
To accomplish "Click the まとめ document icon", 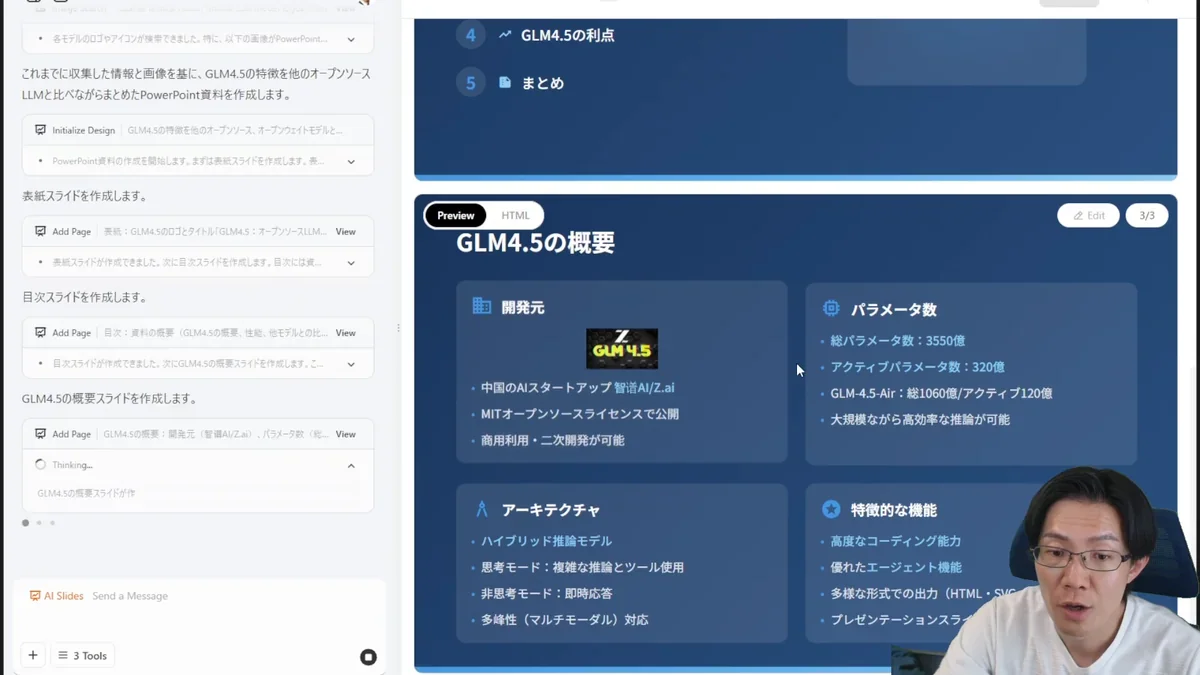I will (505, 82).
